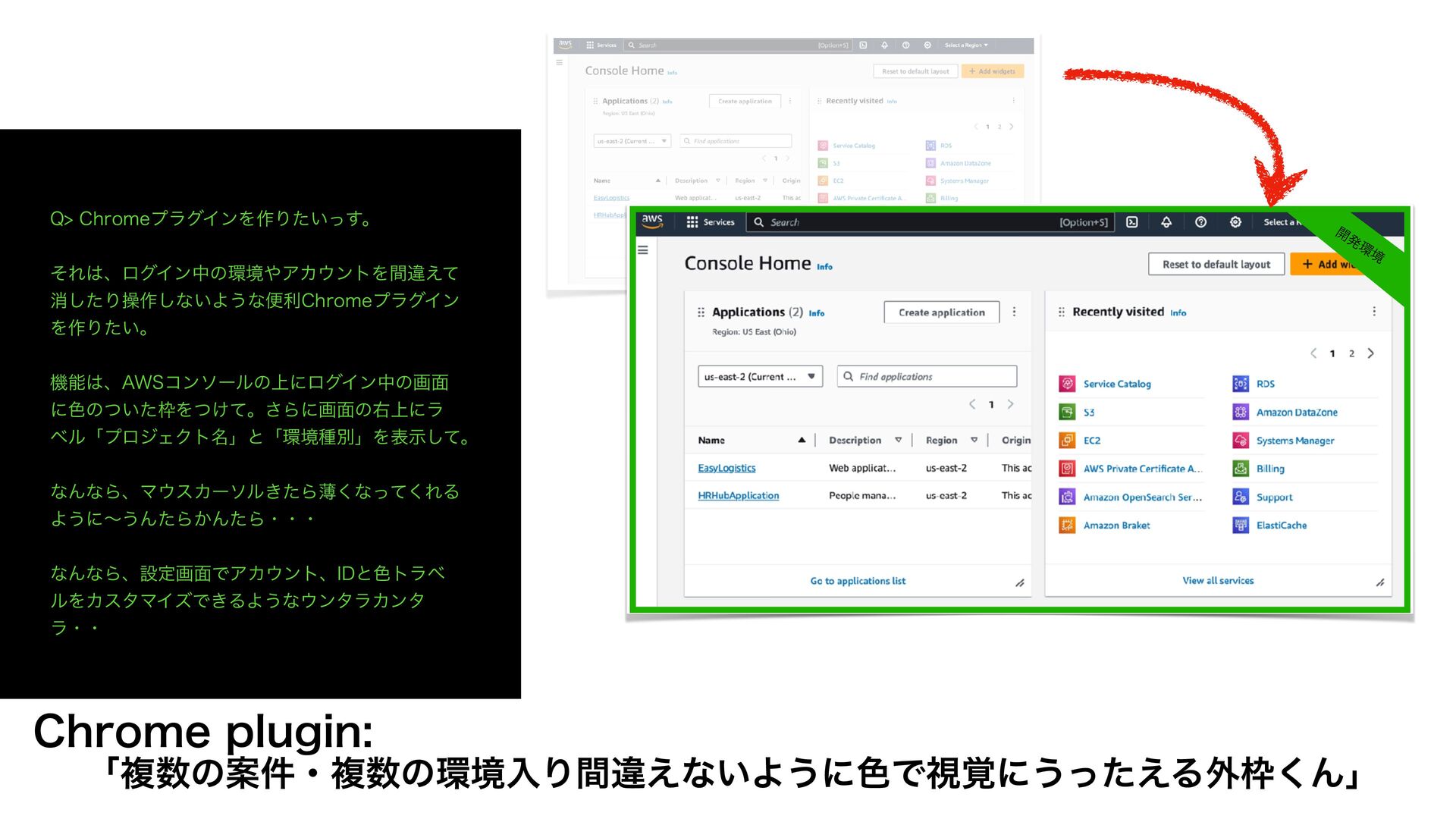The image size is (1456, 819).
Task: Click the Origin column header
Action: pos(1015,440)
